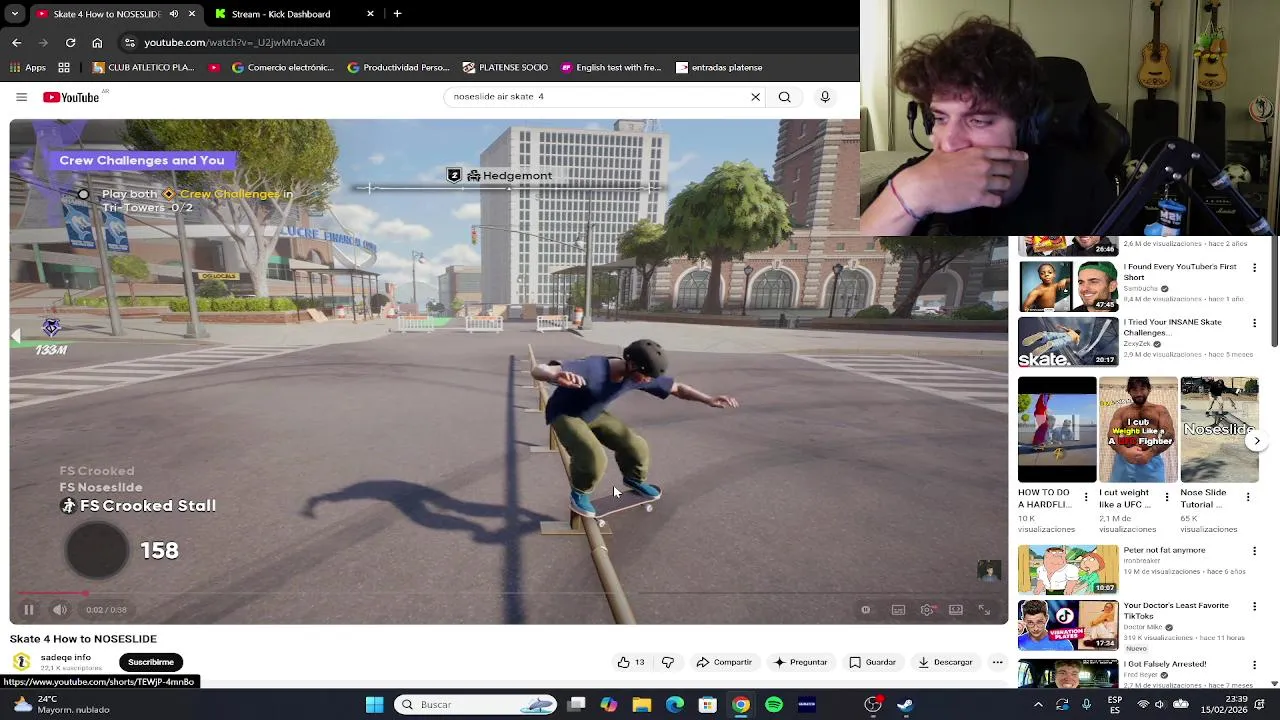Open more actions menu beside Descargar
The height and width of the screenshot is (720, 1280).
click(997, 662)
